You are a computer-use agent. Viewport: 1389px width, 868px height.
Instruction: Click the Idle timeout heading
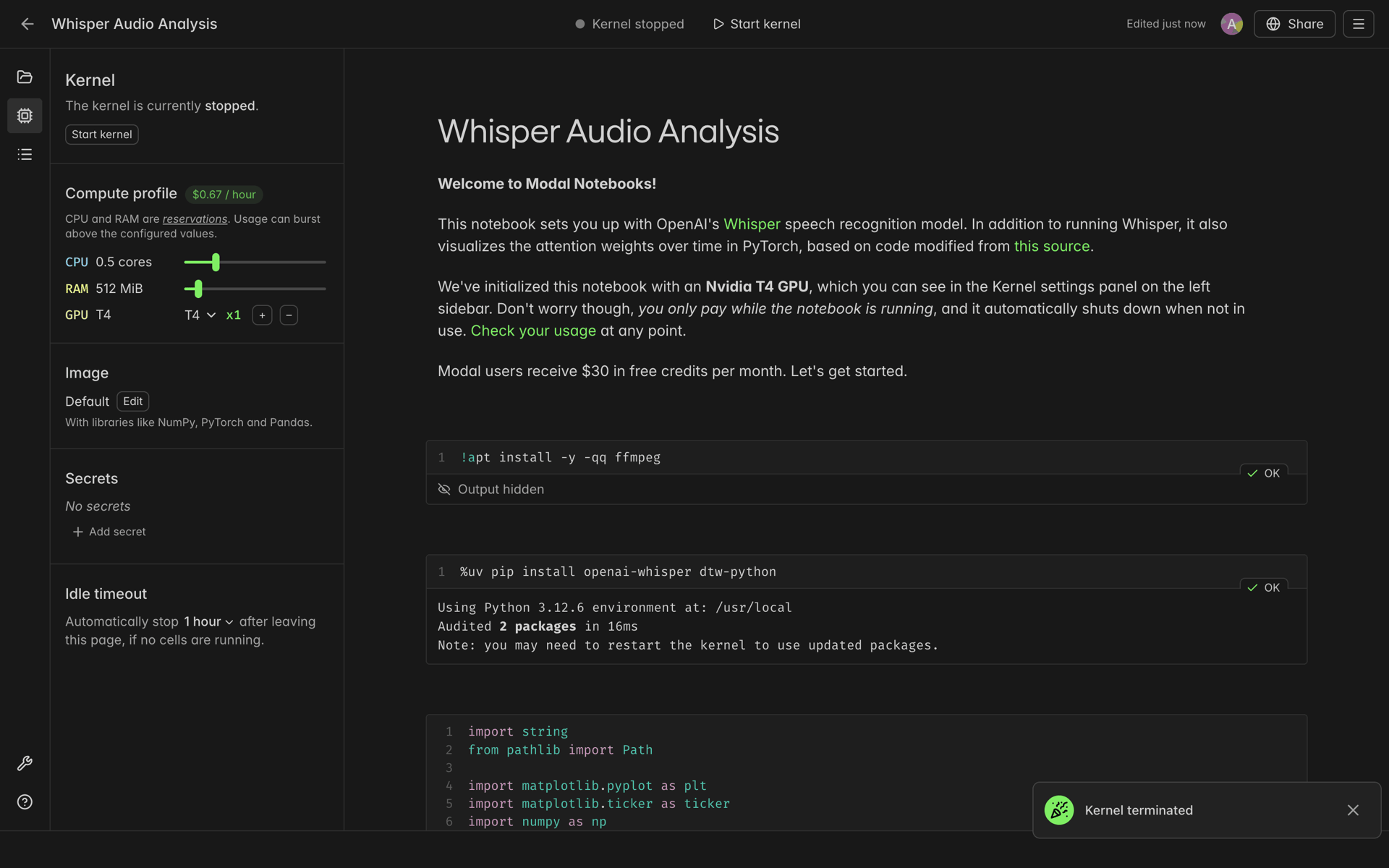(106, 594)
